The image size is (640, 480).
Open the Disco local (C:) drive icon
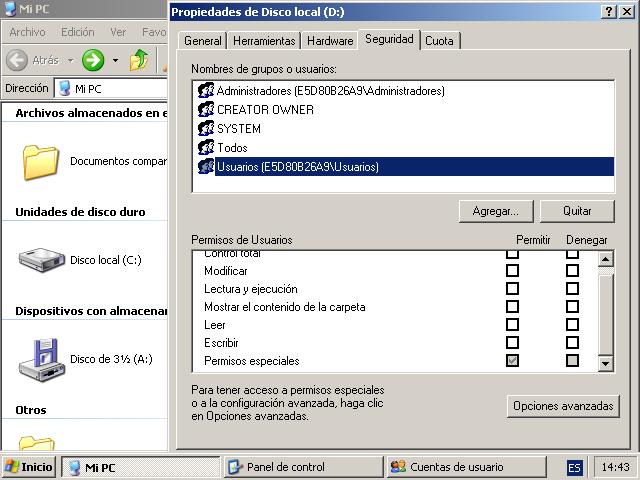tap(42, 260)
